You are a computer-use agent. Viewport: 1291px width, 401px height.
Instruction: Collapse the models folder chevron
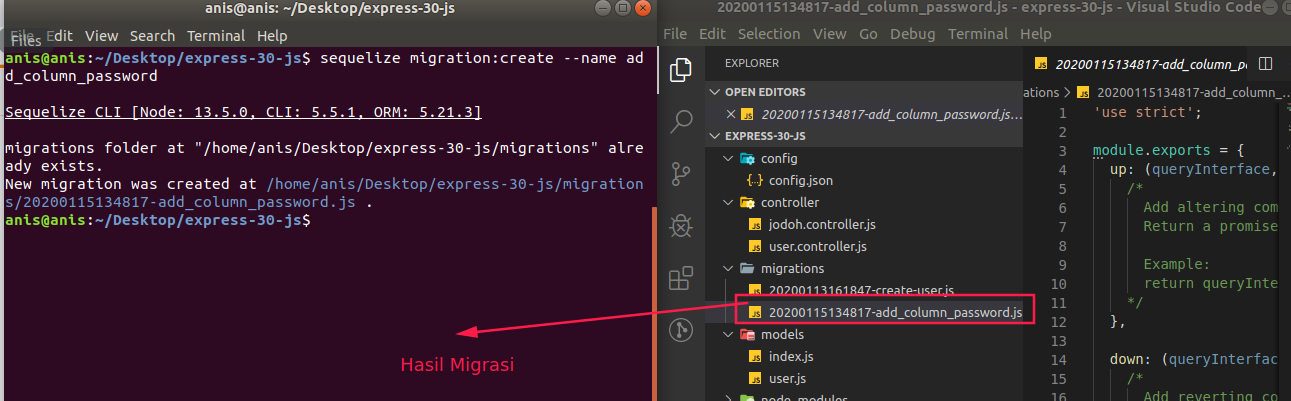point(729,334)
